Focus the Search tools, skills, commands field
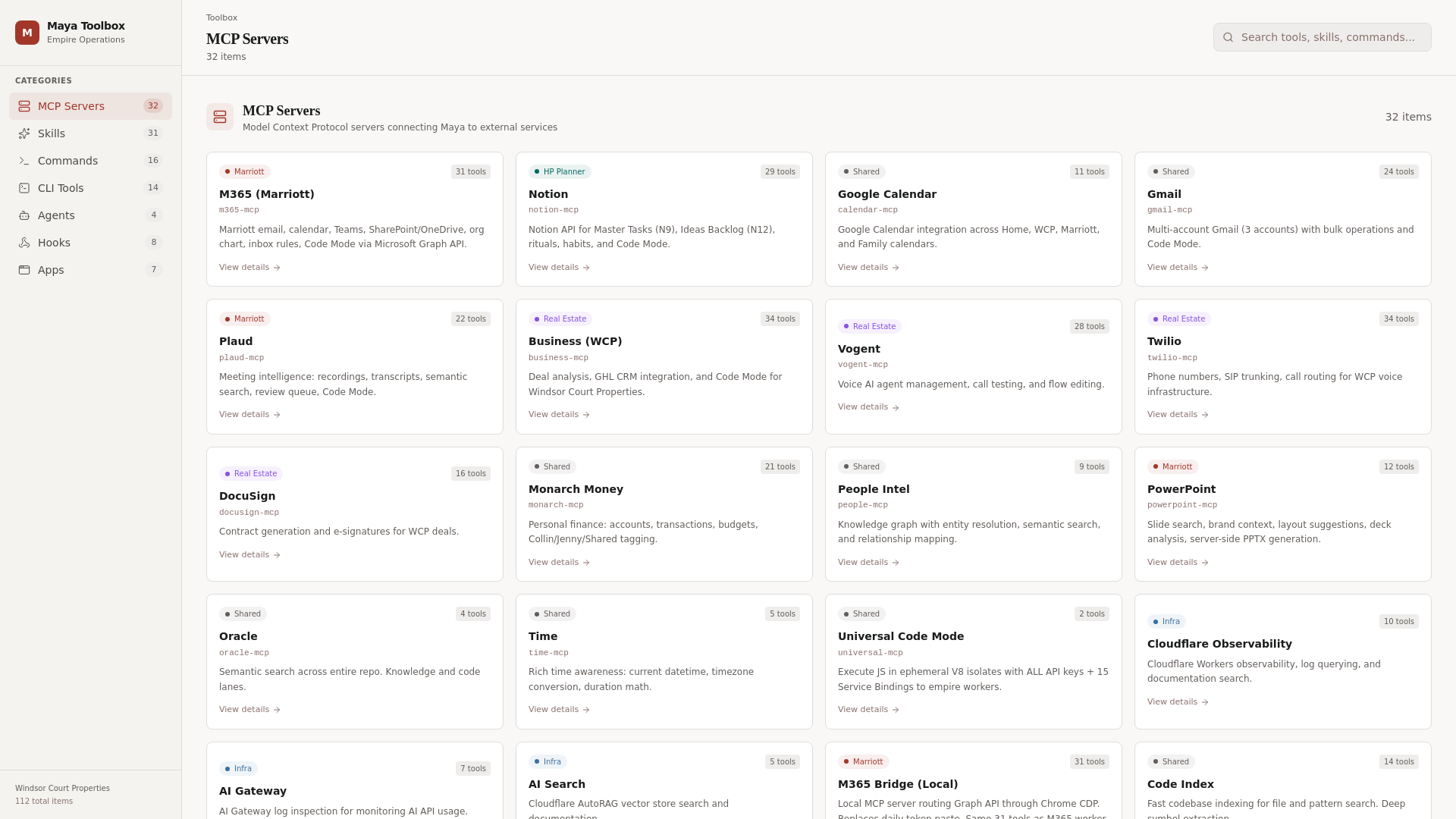Viewport: 1456px width, 819px height. pos(1322,37)
